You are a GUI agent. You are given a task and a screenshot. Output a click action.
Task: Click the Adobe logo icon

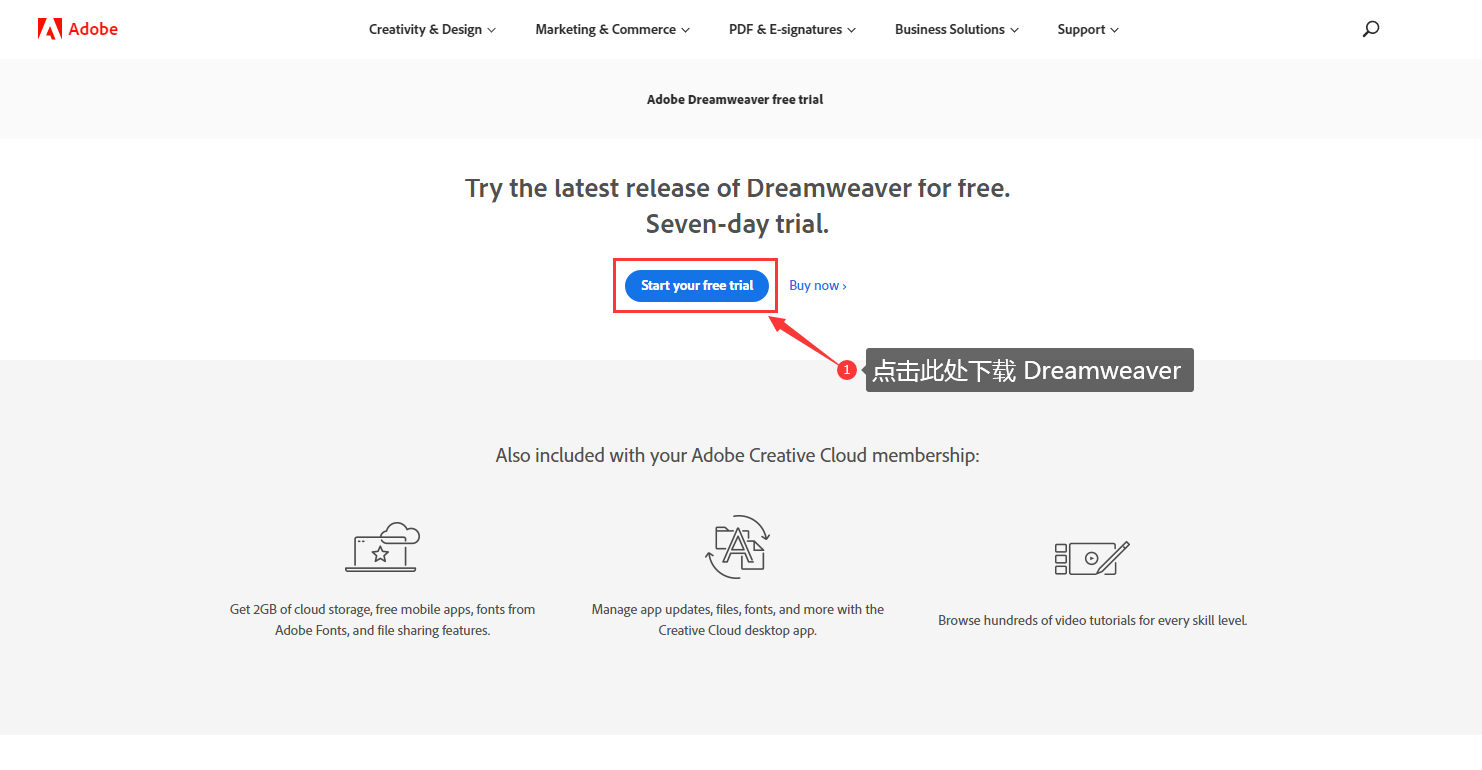tap(50, 29)
